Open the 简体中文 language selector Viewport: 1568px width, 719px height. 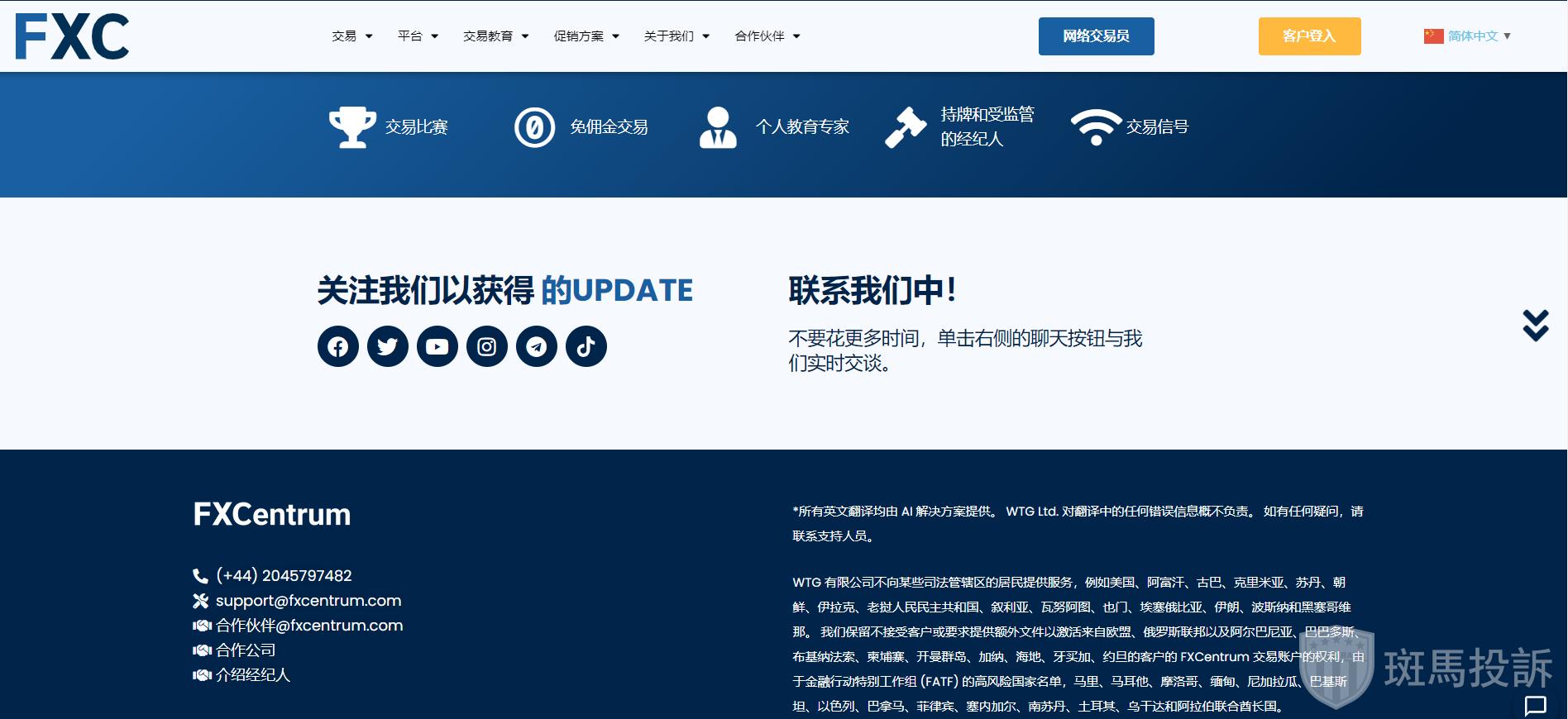click(1468, 36)
